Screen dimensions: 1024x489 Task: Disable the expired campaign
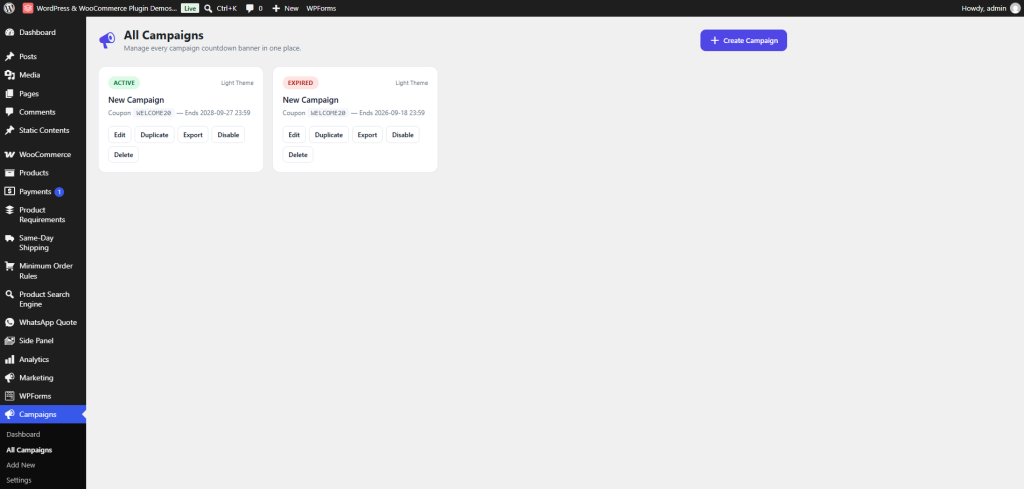click(x=402, y=135)
